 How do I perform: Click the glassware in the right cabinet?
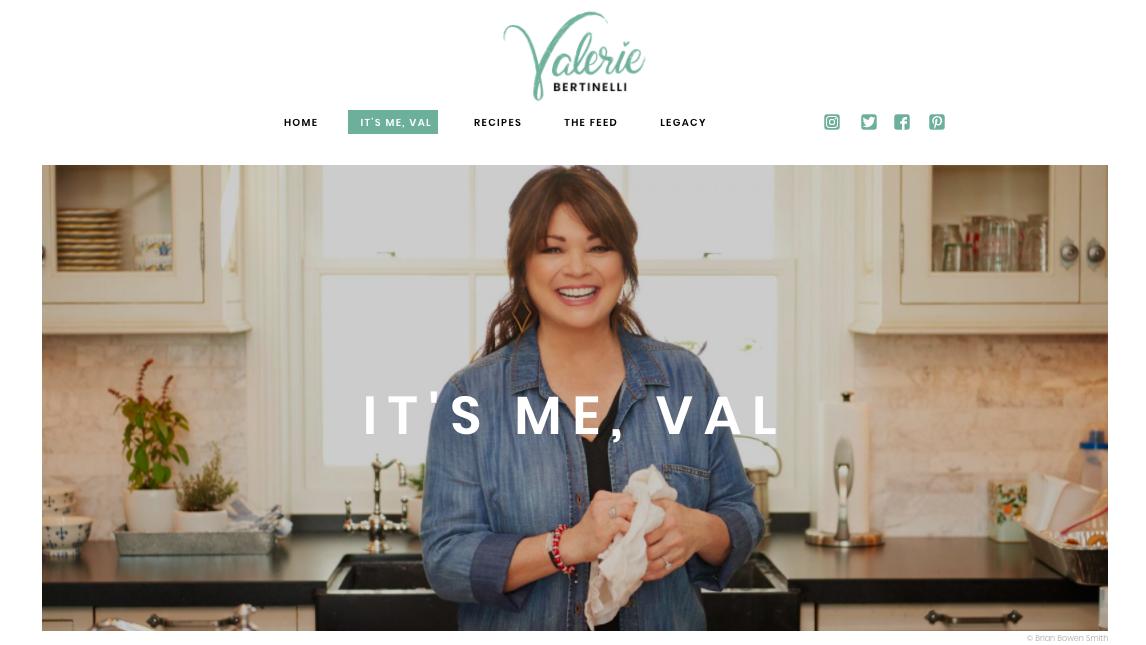click(990, 243)
